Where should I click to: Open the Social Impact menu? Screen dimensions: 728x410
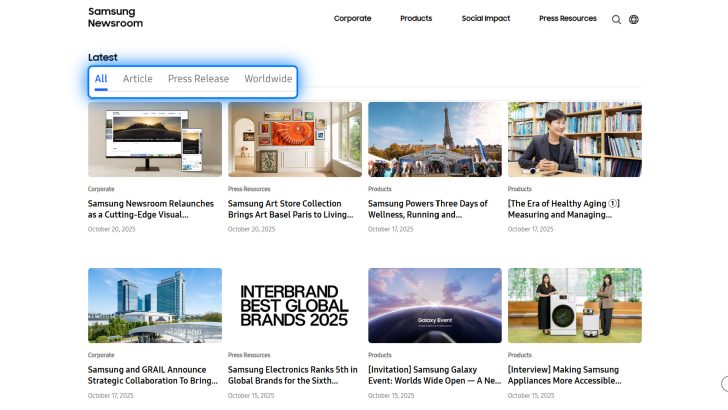tap(486, 19)
